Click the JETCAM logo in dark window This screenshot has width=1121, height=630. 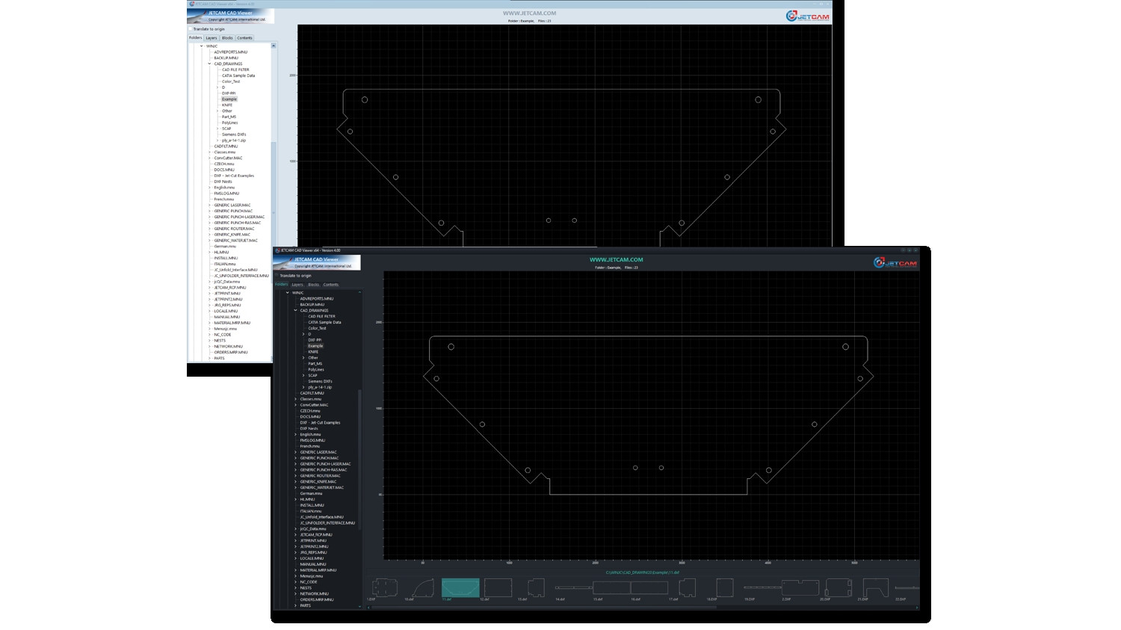pos(895,263)
